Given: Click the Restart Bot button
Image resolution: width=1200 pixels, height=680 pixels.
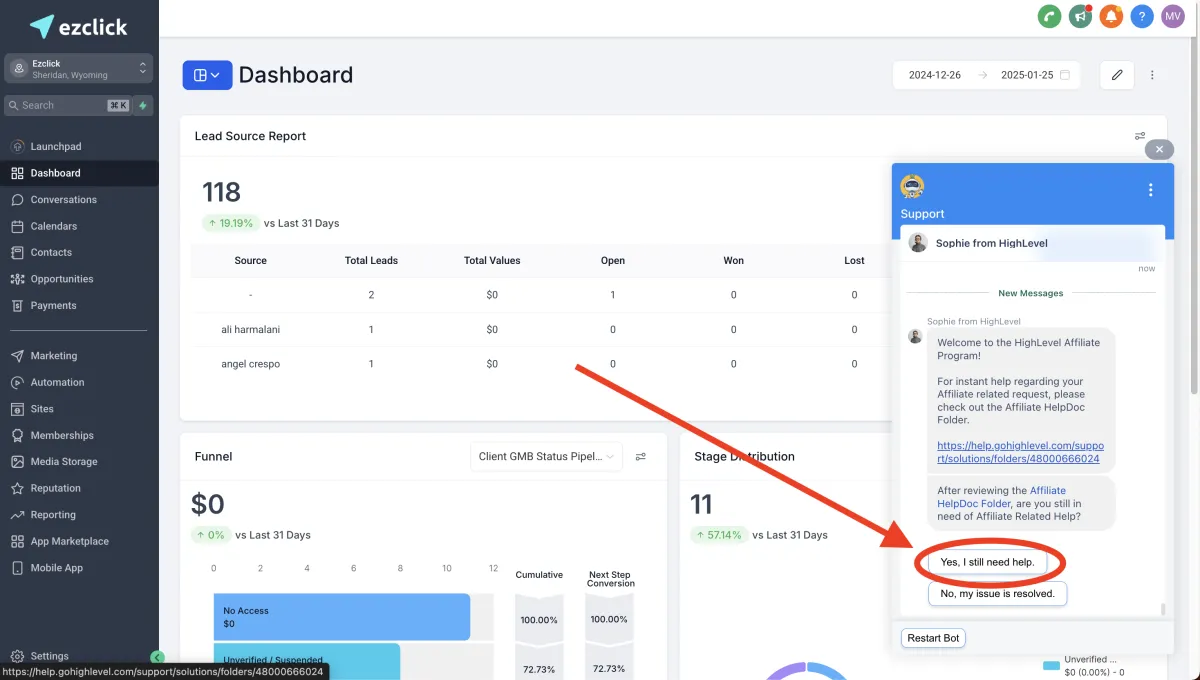Looking at the screenshot, I should (x=933, y=637).
